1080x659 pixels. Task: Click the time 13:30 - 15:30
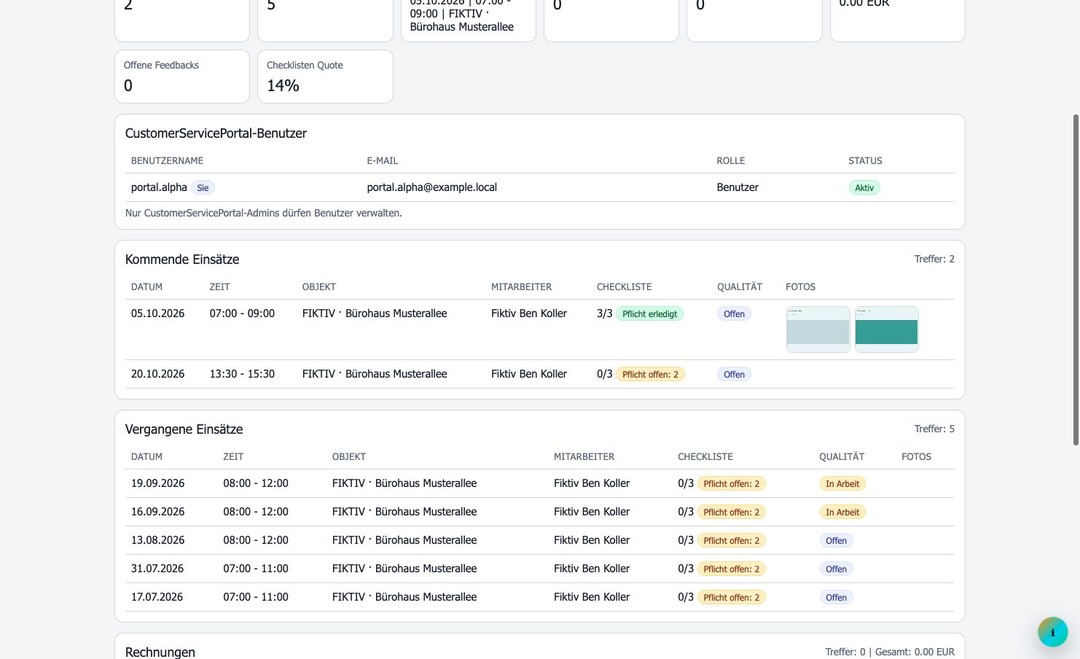point(242,374)
